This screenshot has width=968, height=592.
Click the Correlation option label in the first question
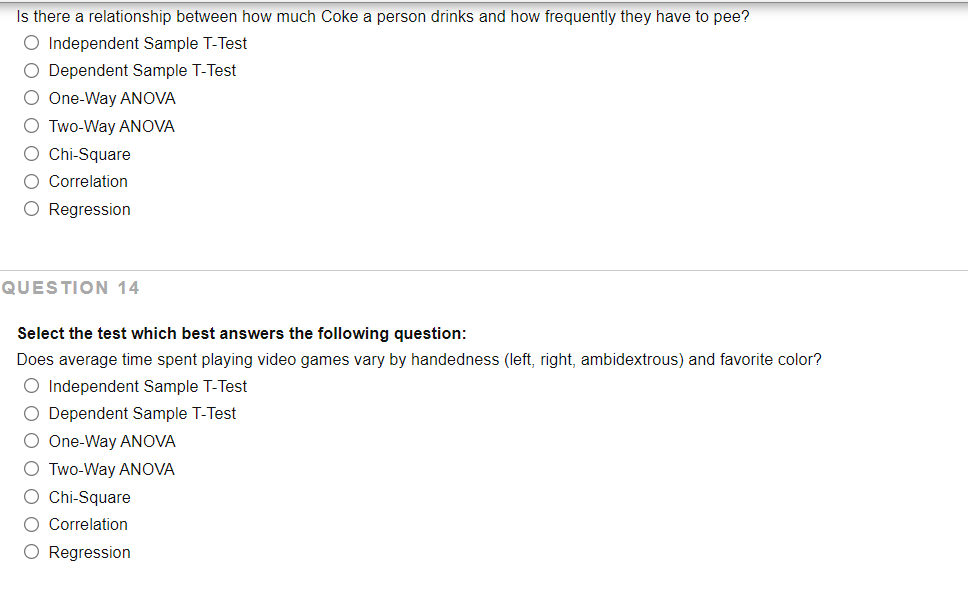coord(88,181)
